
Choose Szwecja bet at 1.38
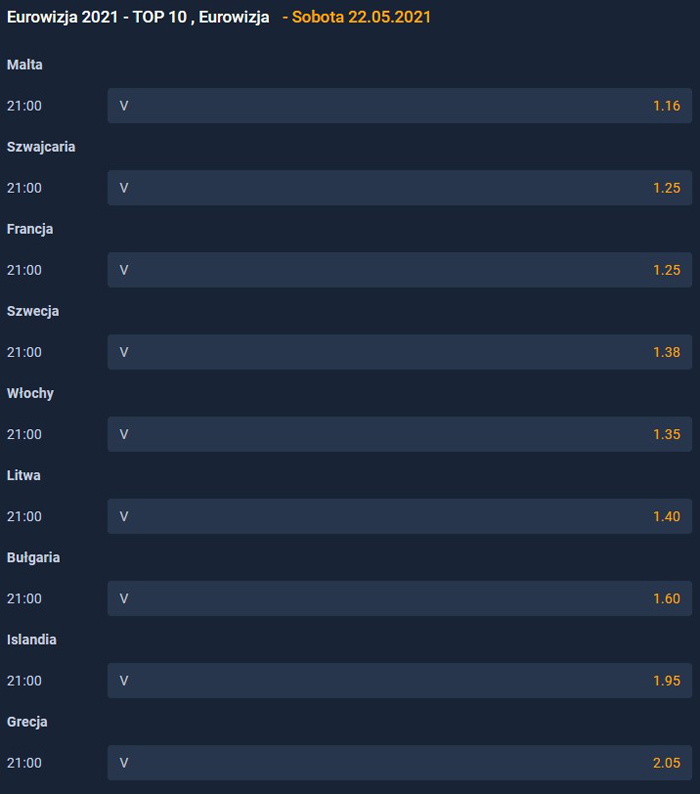[x=399, y=351]
